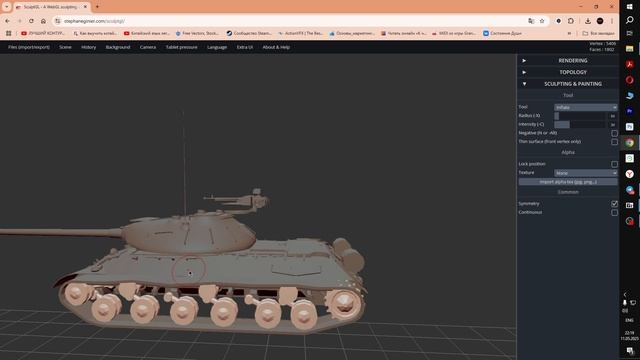Open the ActionVFX bookmark
The height and width of the screenshot is (360, 640).
pyautogui.click(x=300, y=33)
